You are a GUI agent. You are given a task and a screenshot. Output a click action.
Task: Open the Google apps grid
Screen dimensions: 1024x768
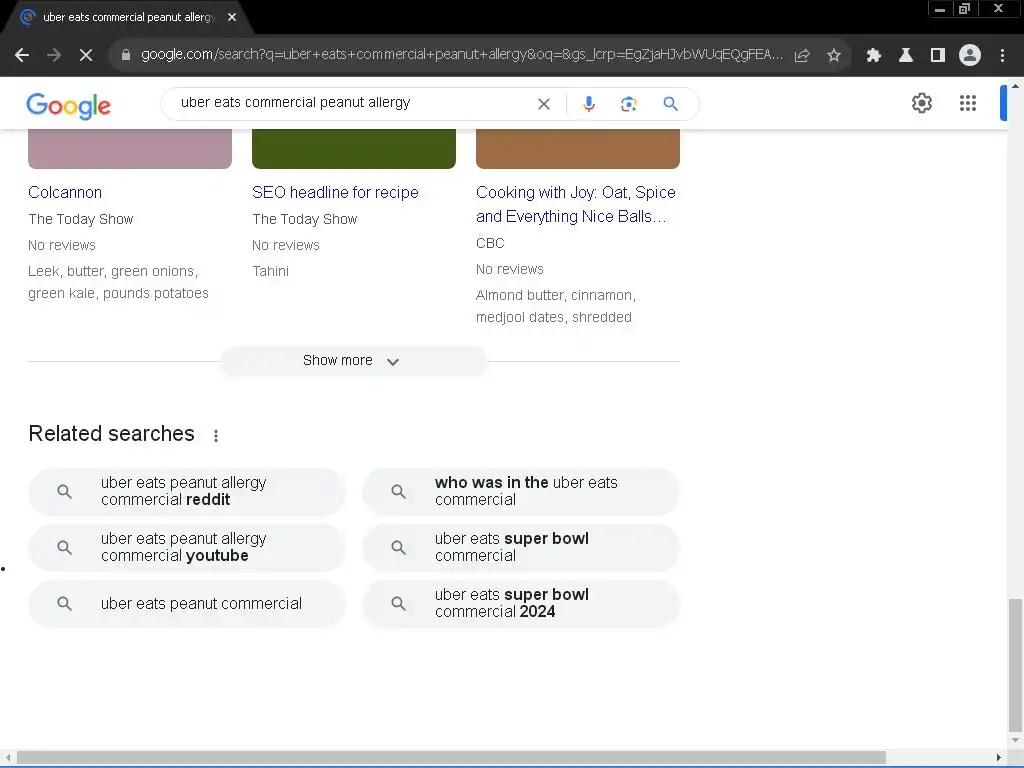968,103
